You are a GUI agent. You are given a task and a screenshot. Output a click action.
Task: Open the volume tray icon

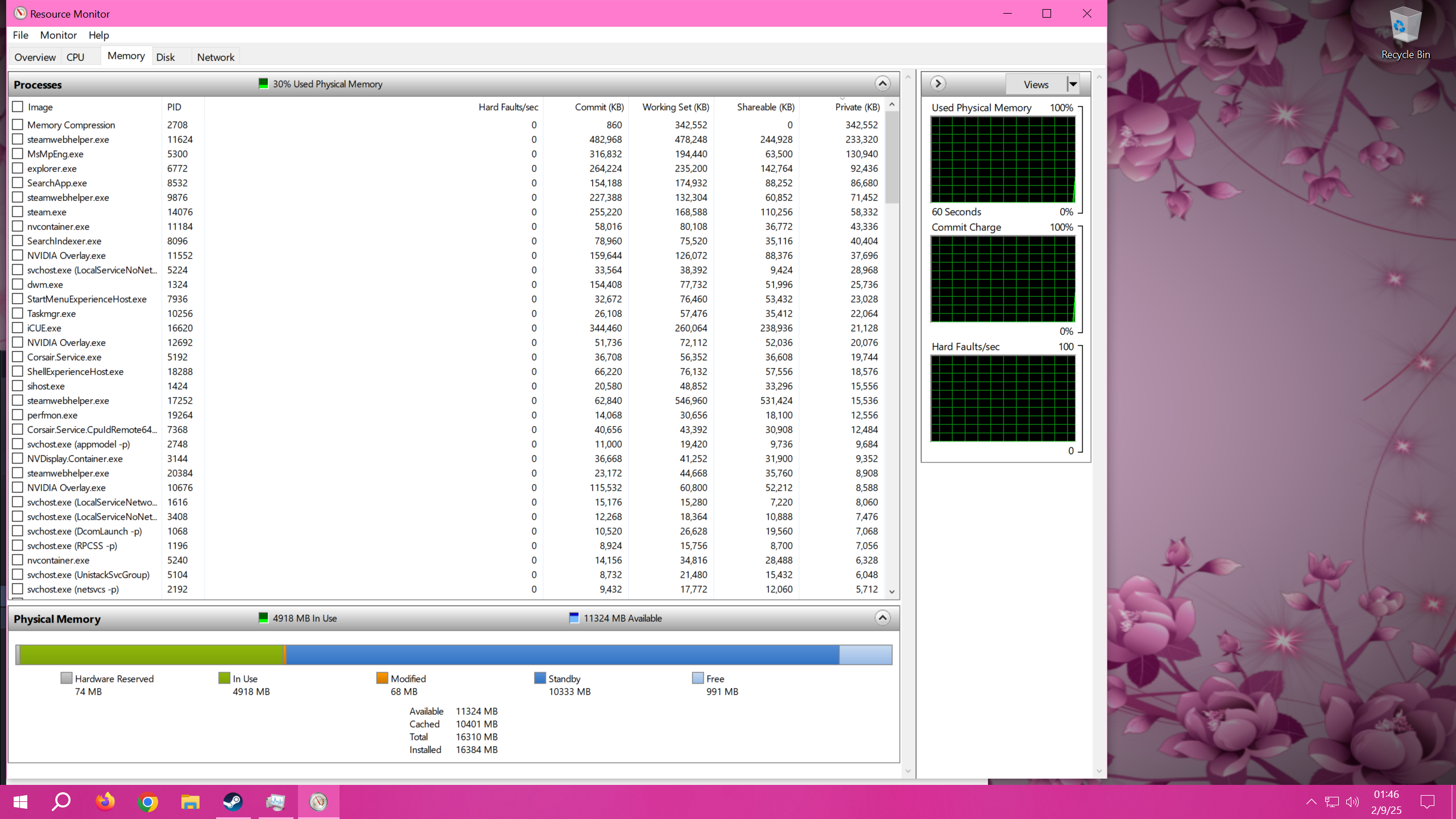pos(1352,802)
